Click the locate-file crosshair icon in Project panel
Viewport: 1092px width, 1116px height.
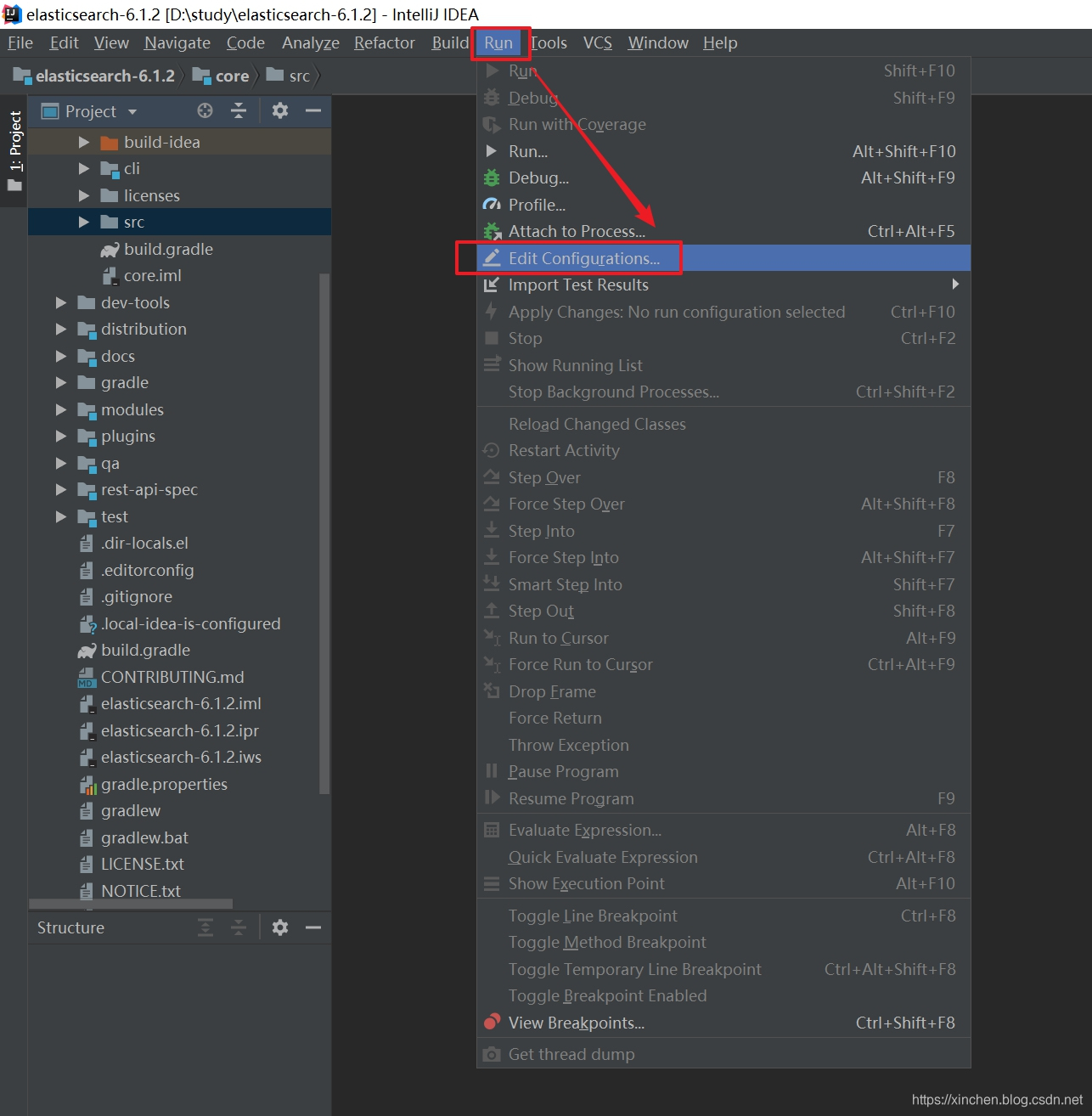[x=205, y=110]
